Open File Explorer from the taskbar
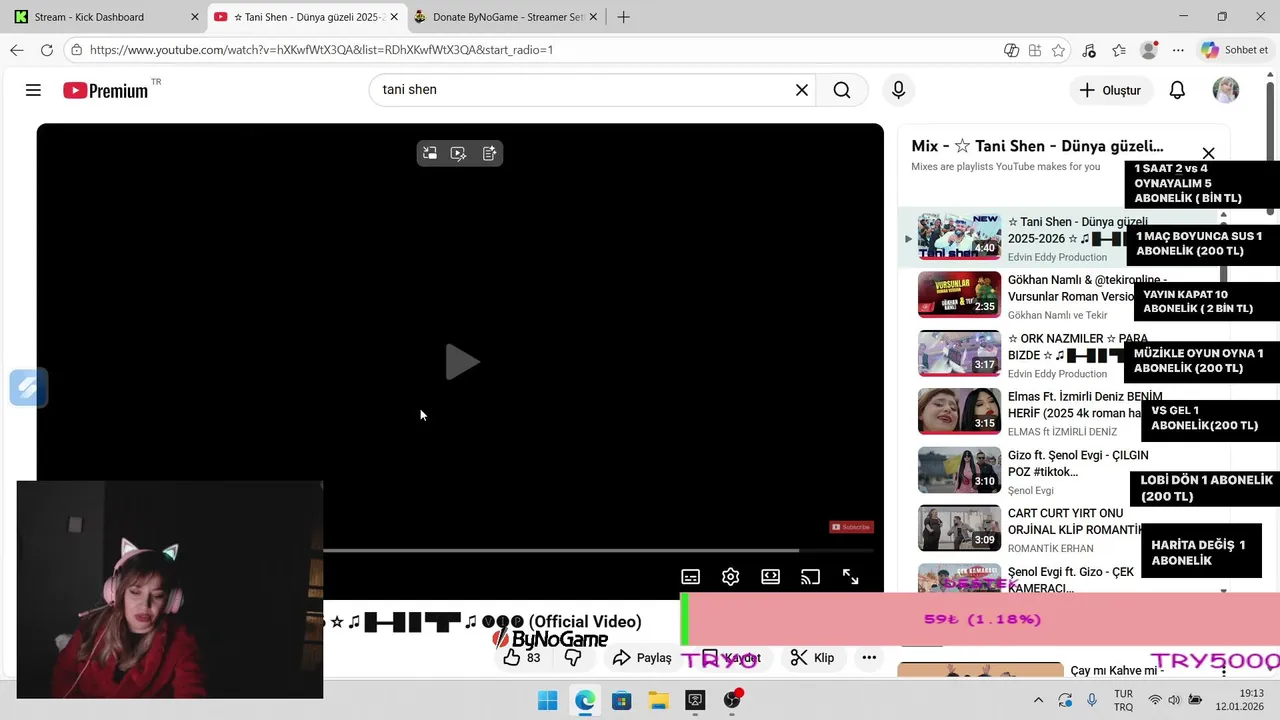This screenshot has width=1280, height=720. (658, 700)
